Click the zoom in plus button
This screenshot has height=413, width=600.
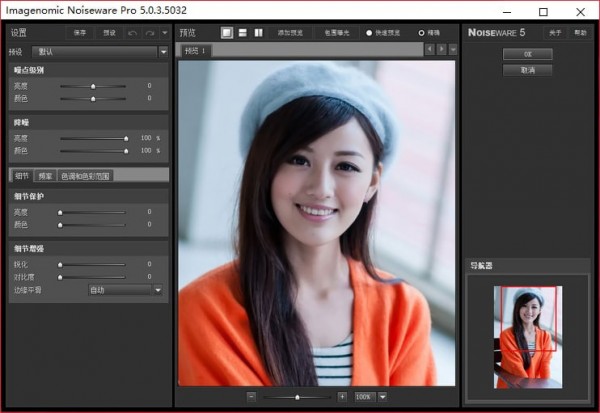(342, 396)
